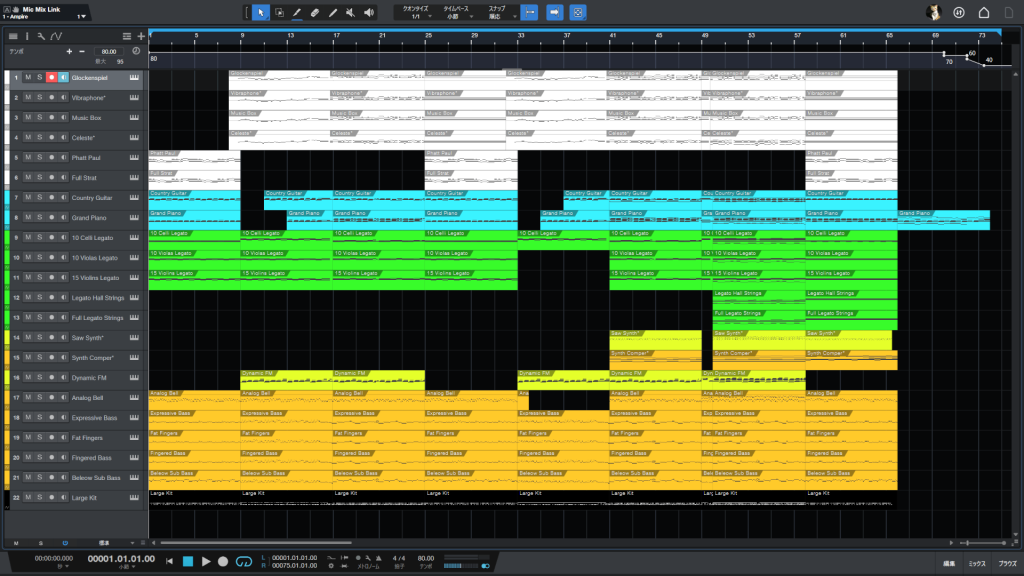
Task: Click the loop playback button
Action: click(244, 561)
